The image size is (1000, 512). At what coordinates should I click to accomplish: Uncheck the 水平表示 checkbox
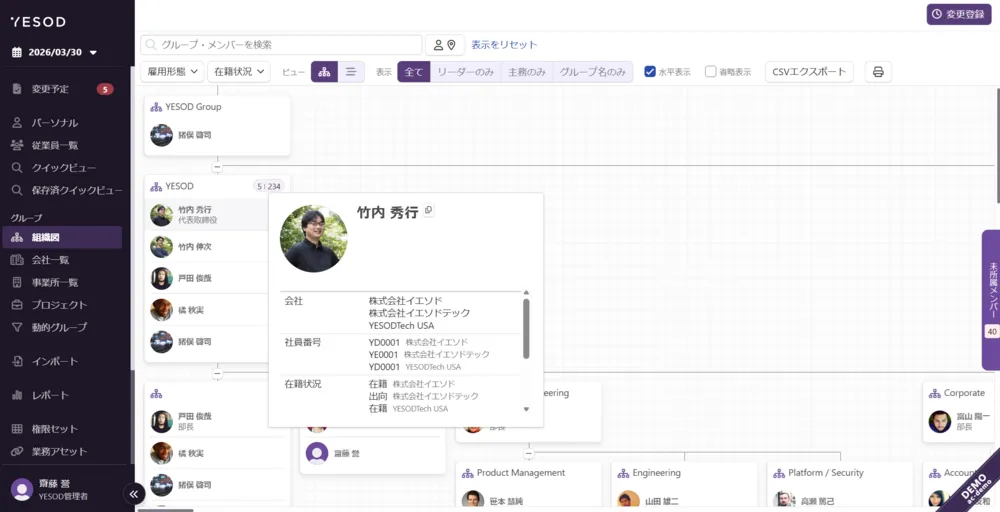650,71
